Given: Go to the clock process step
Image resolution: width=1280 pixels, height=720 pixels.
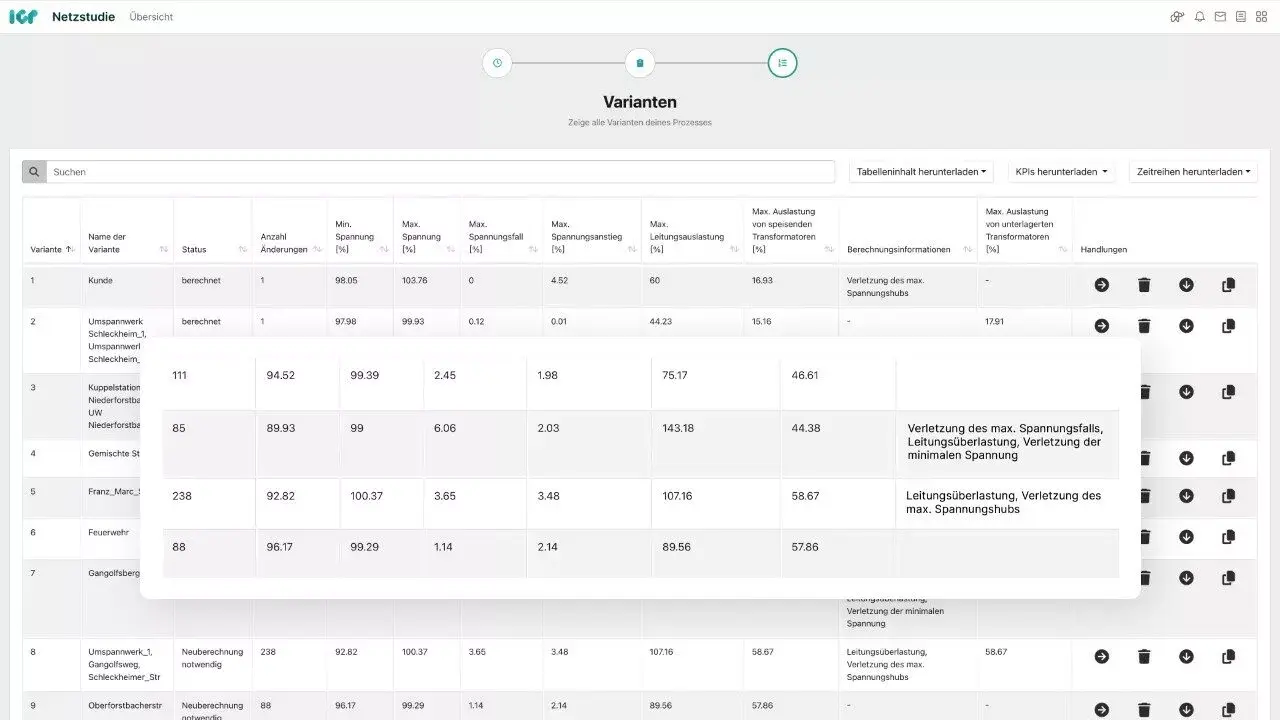Looking at the screenshot, I should [x=497, y=63].
